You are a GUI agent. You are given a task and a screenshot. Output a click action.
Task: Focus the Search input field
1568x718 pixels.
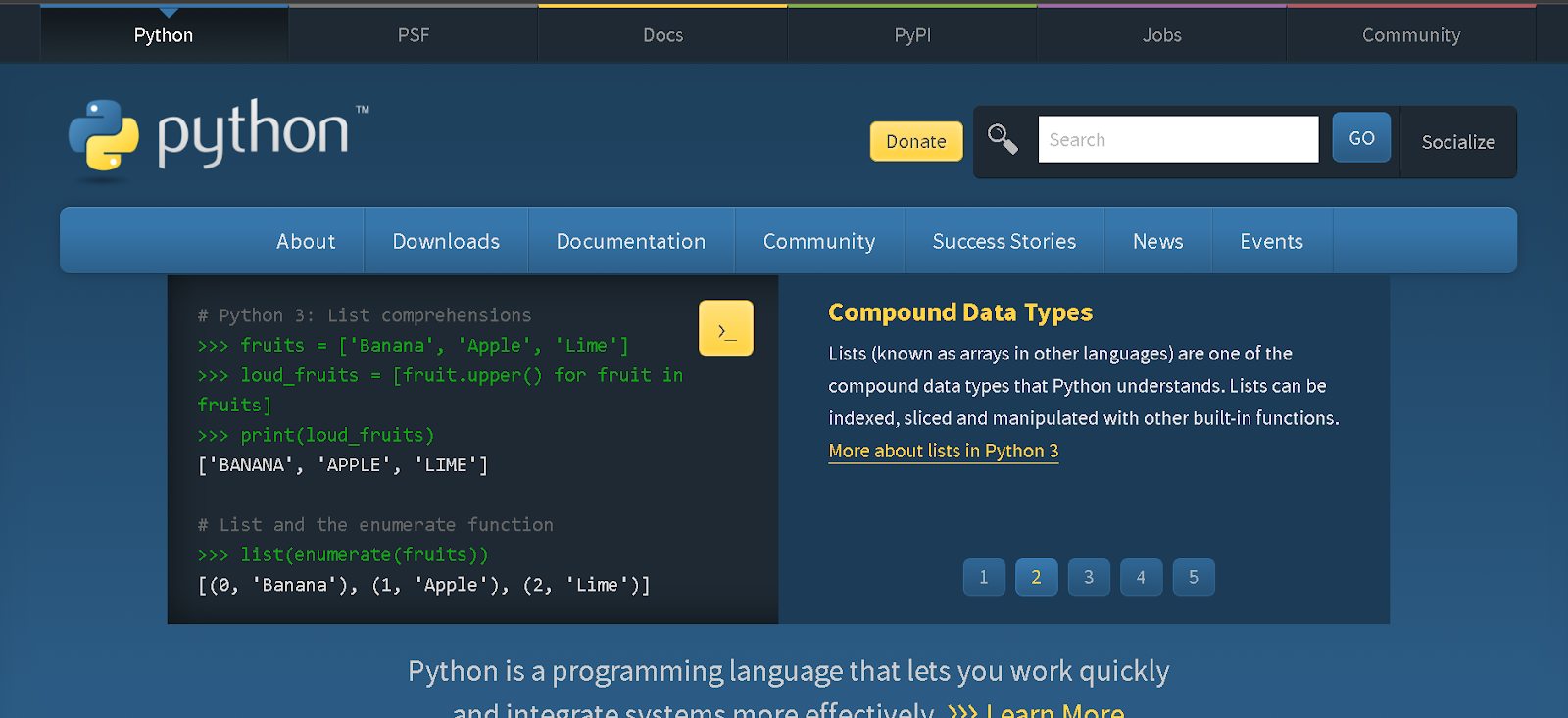tap(1178, 139)
